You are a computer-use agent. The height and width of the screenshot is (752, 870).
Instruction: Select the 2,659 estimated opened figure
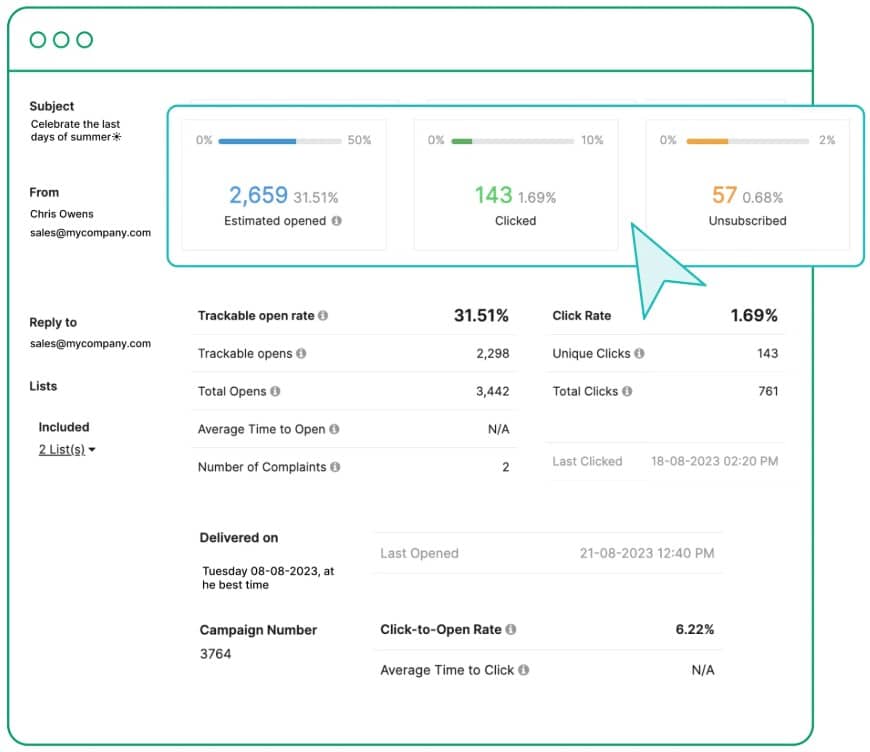pos(259,195)
